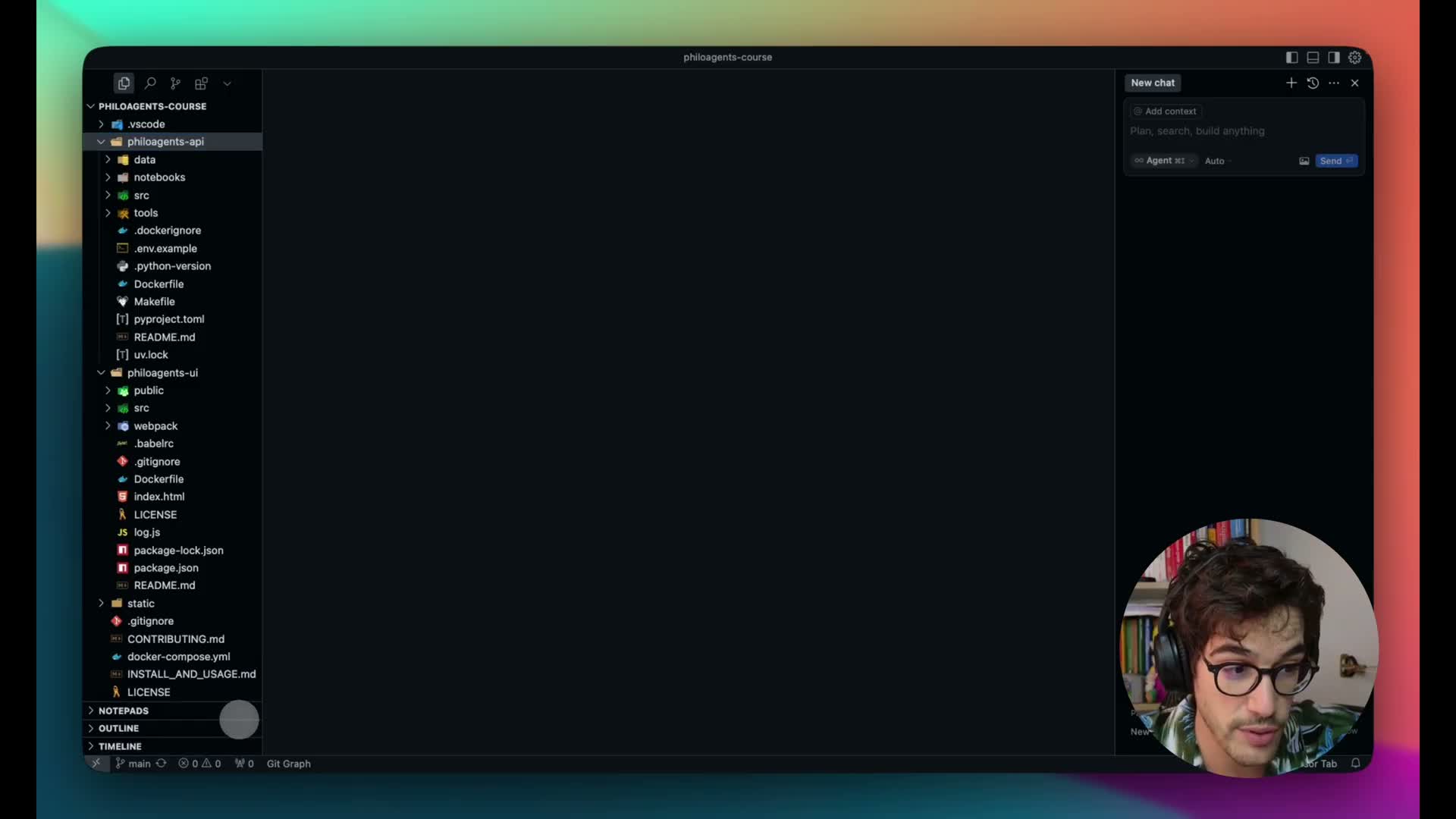This screenshot has height=819, width=1456.
Task: Select the Explorer files icon
Action: point(124,83)
